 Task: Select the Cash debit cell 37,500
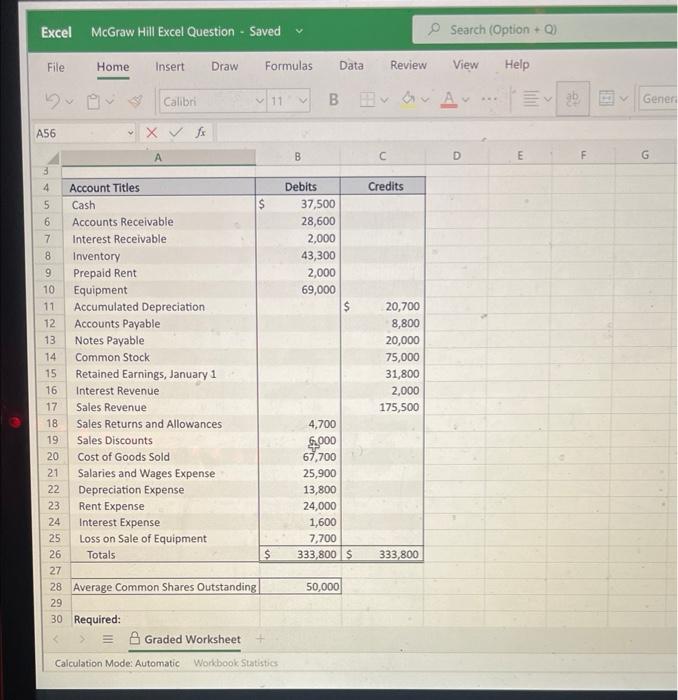[x=298, y=204]
